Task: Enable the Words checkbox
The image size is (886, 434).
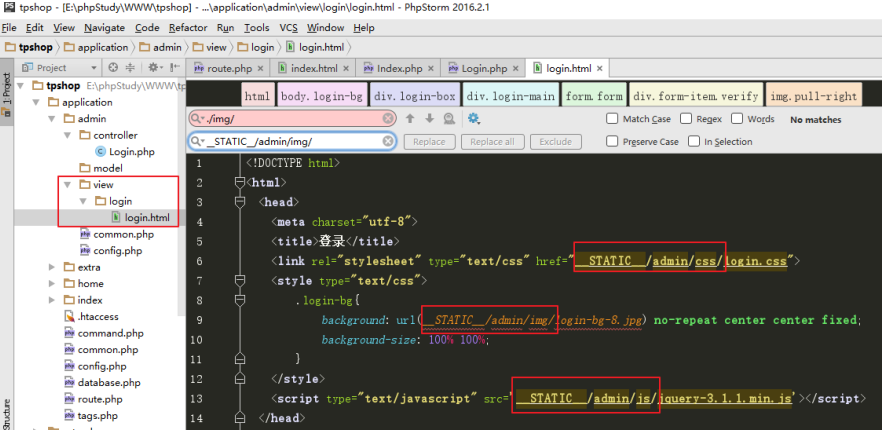Action: tap(736, 119)
